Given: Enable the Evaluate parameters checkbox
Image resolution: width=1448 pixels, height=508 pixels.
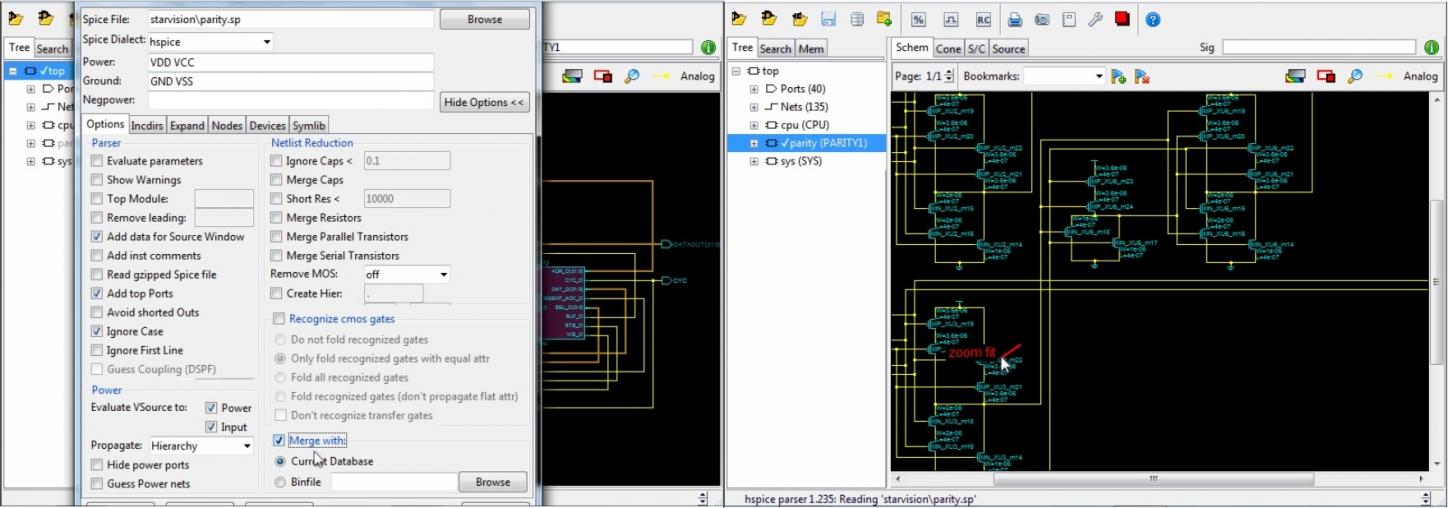Looking at the screenshot, I should [x=97, y=161].
